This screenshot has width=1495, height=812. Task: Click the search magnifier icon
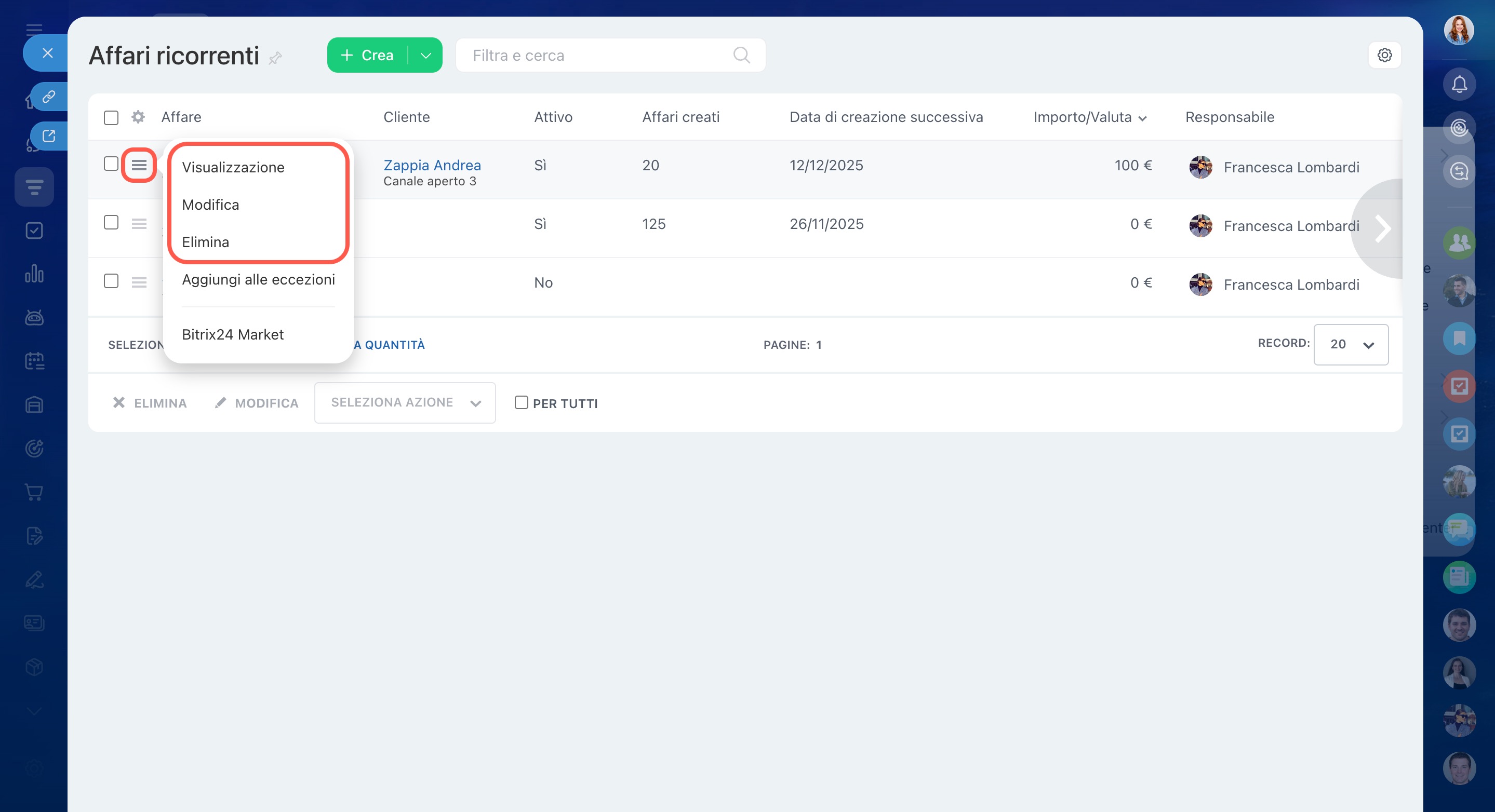741,55
